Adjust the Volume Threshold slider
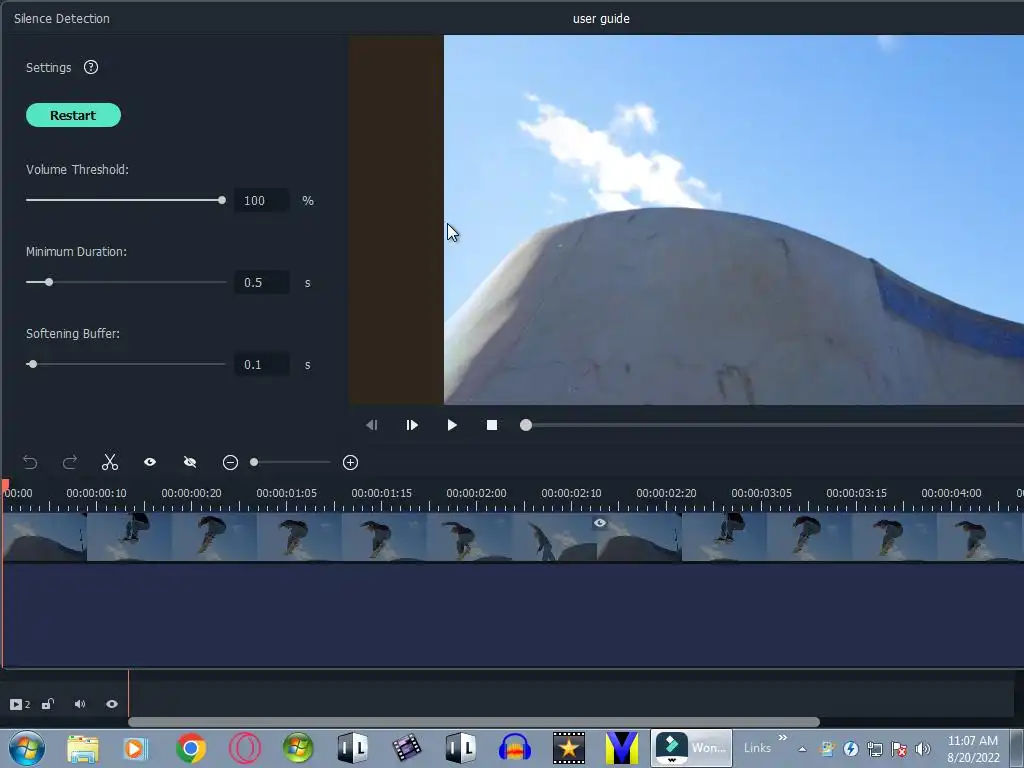 pyautogui.click(x=125, y=200)
